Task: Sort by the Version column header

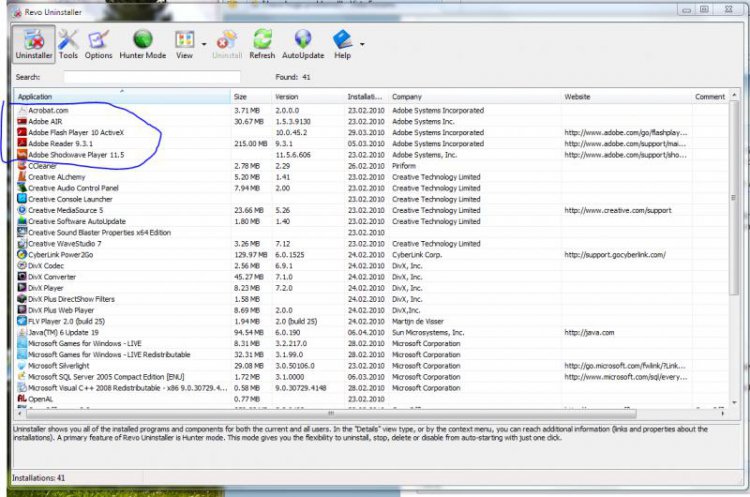Action: pyautogui.click(x=308, y=97)
